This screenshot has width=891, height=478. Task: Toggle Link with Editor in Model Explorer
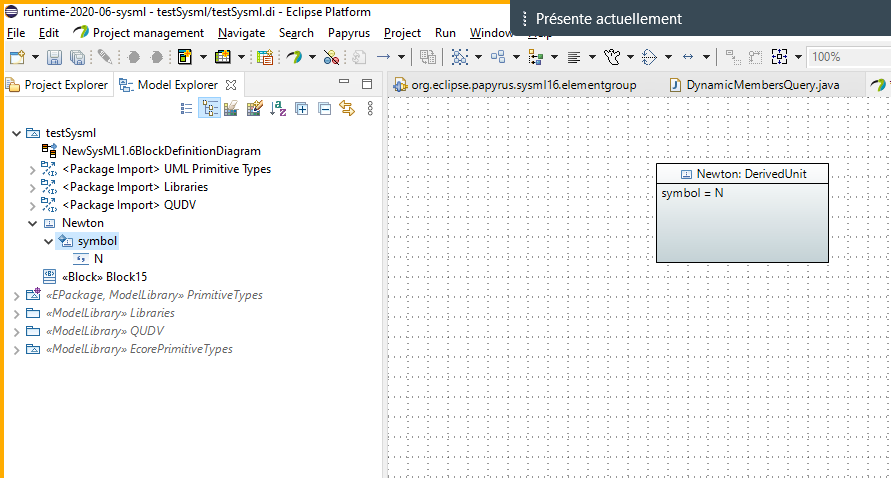coord(347,108)
